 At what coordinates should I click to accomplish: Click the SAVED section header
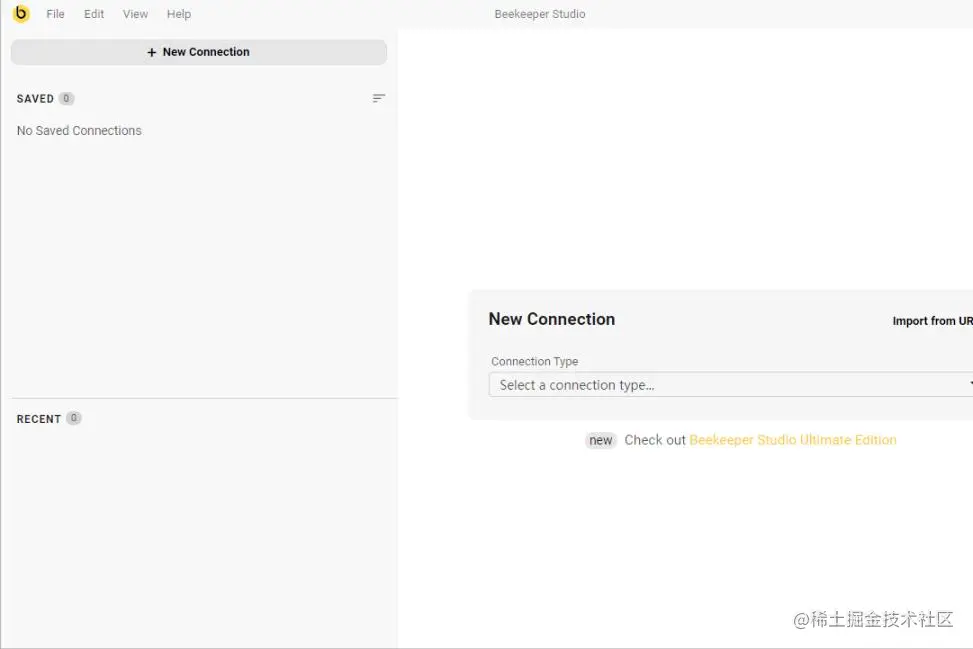(35, 99)
